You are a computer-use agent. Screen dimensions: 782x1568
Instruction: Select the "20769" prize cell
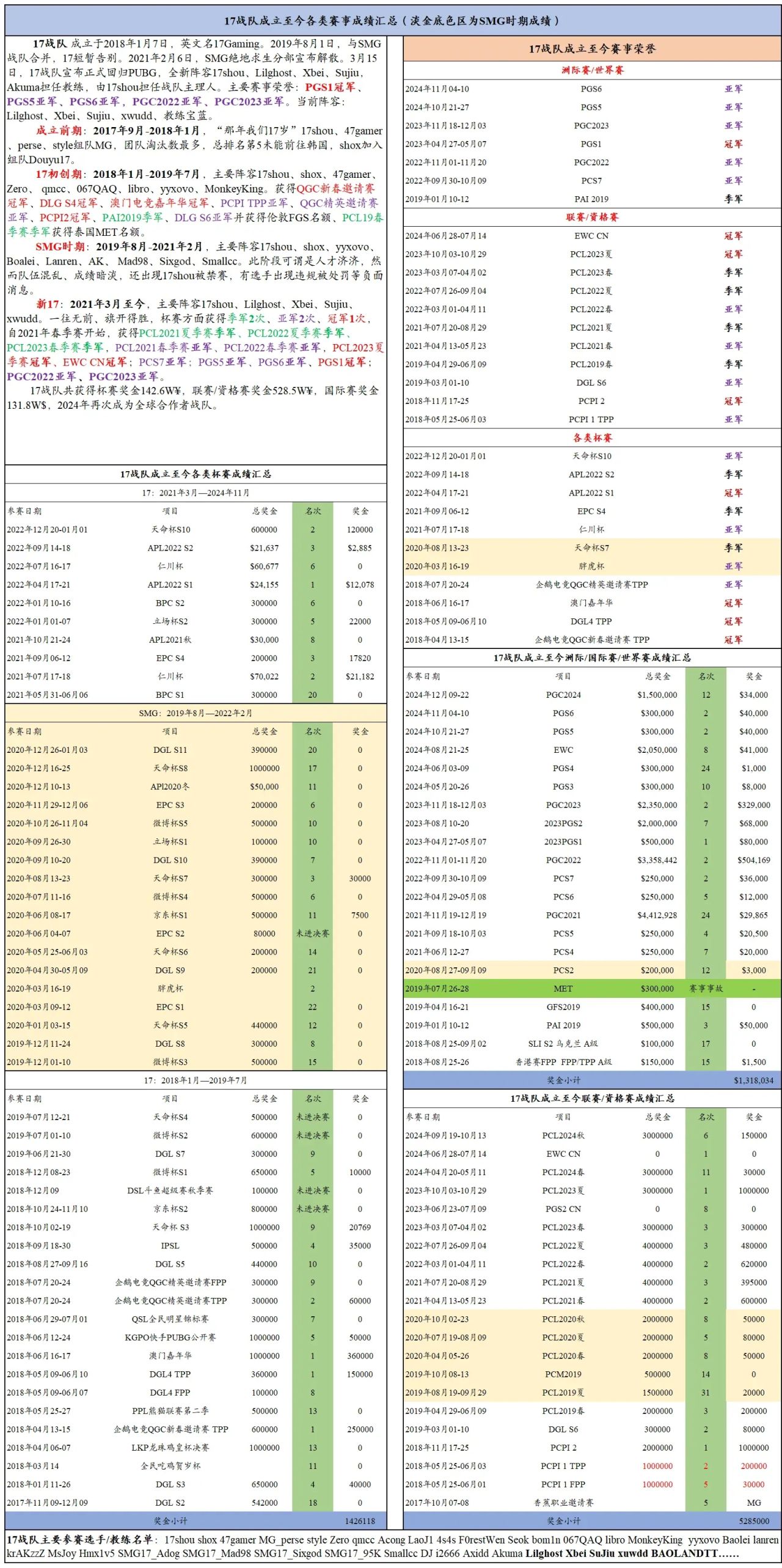pos(360,1226)
